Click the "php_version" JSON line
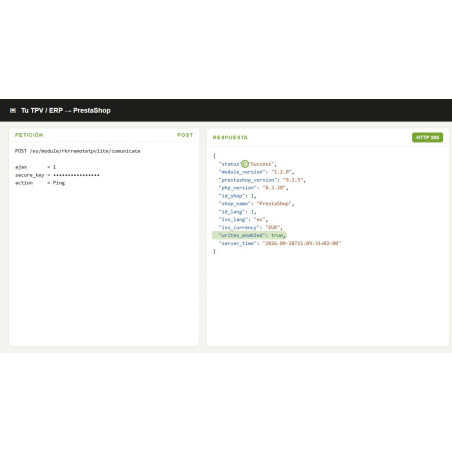This screenshot has width=452, height=452. (x=253, y=188)
